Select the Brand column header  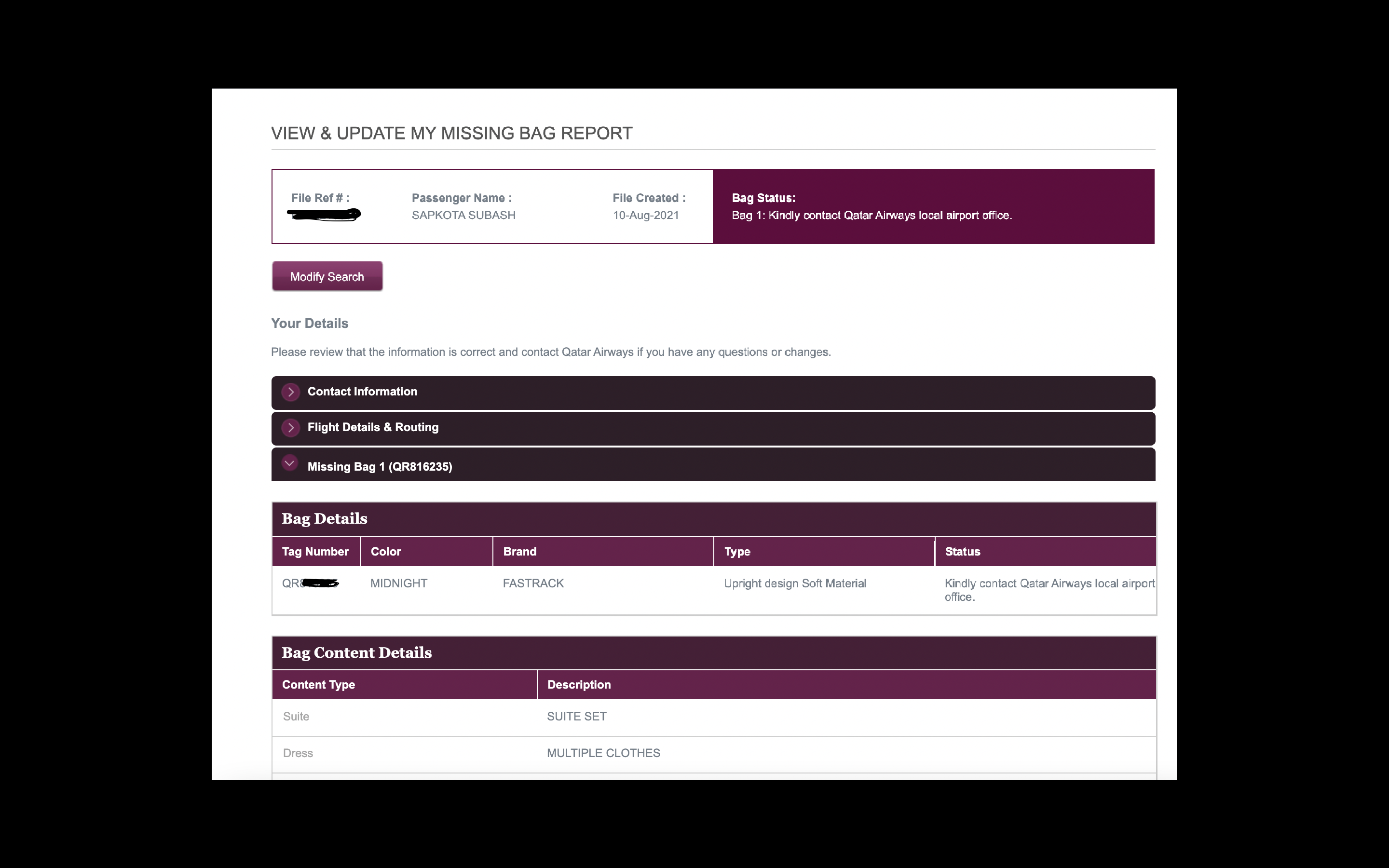(x=519, y=551)
